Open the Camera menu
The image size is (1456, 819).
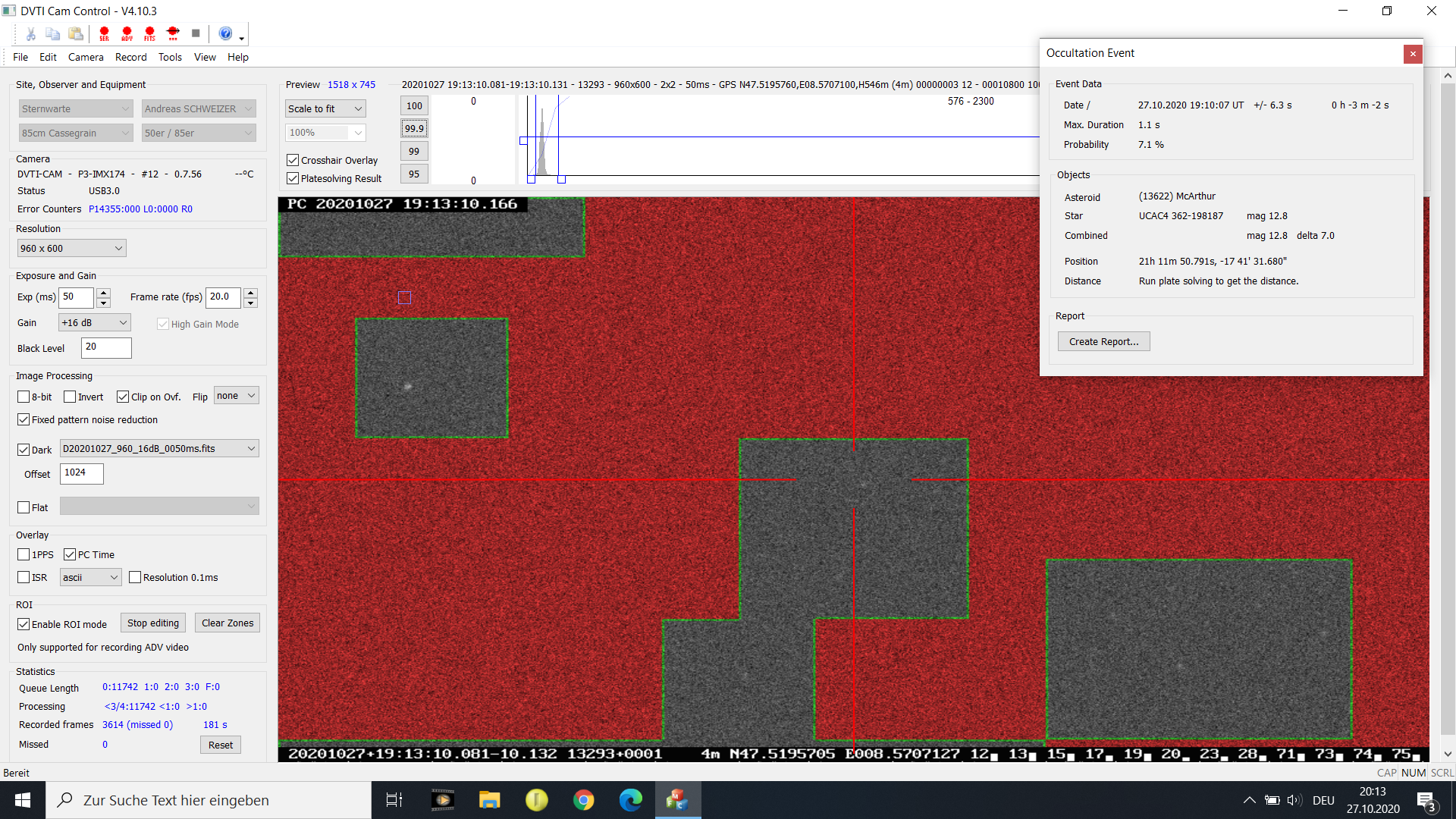click(86, 57)
